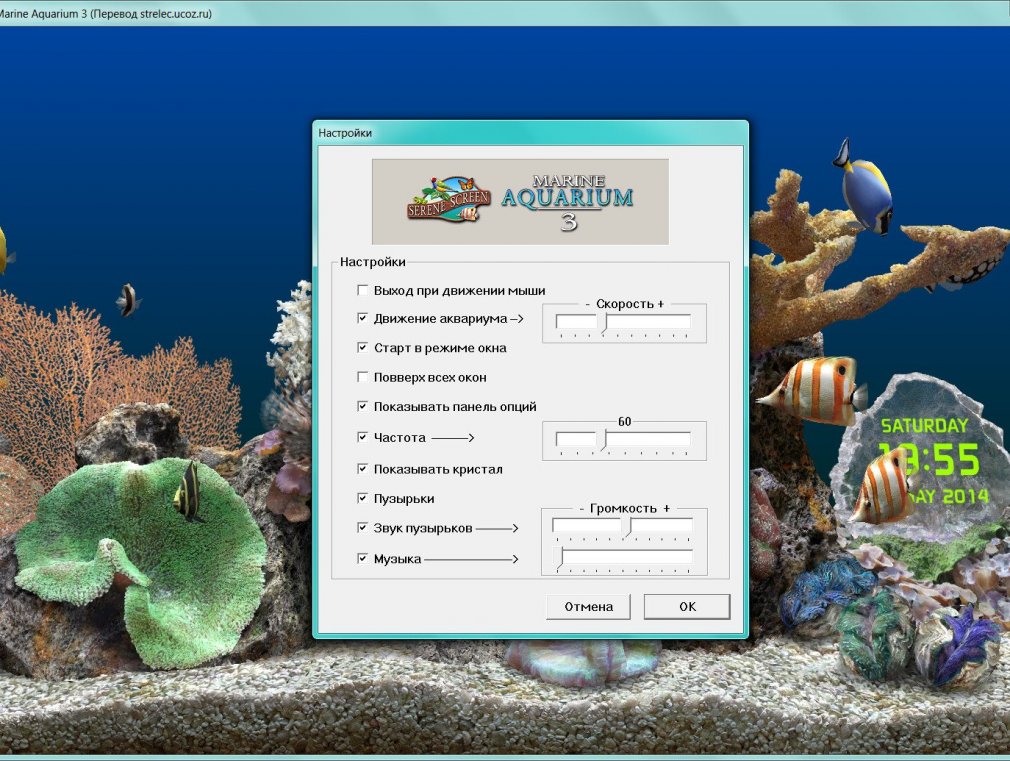
Task: Enable the 'Выход при движении мыши' checkbox
Action: click(x=363, y=291)
